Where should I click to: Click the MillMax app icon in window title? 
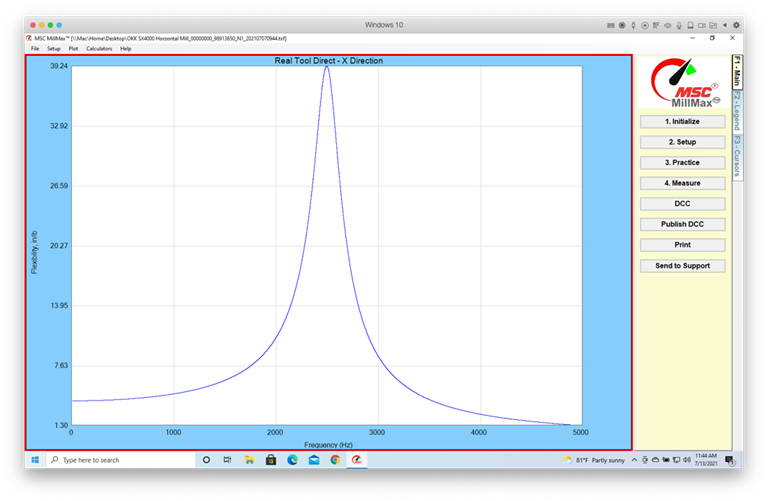[x=29, y=38]
